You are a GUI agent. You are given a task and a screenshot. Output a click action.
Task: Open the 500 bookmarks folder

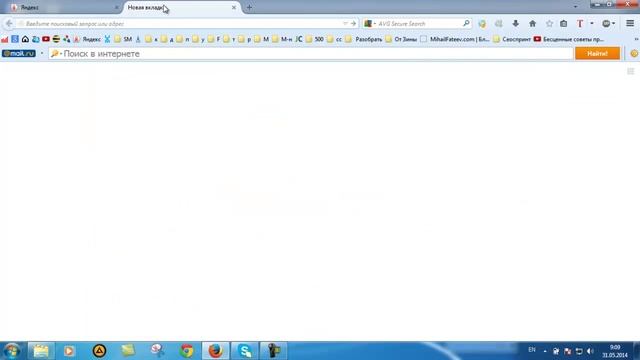tap(314, 39)
